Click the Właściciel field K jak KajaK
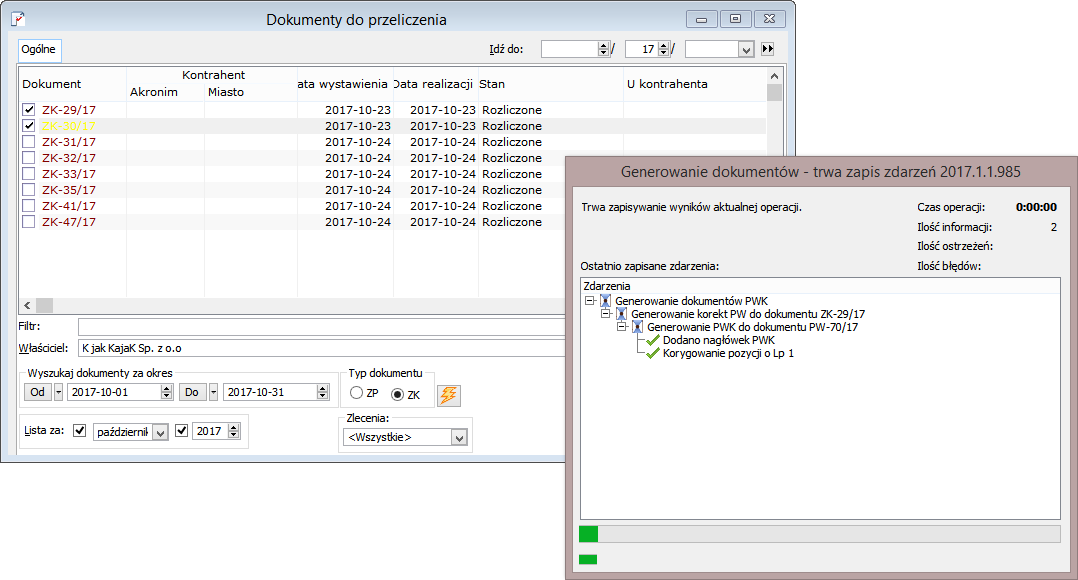The width and height of the screenshot is (1078, 580). pyautogui.click(x=322, y=348)
